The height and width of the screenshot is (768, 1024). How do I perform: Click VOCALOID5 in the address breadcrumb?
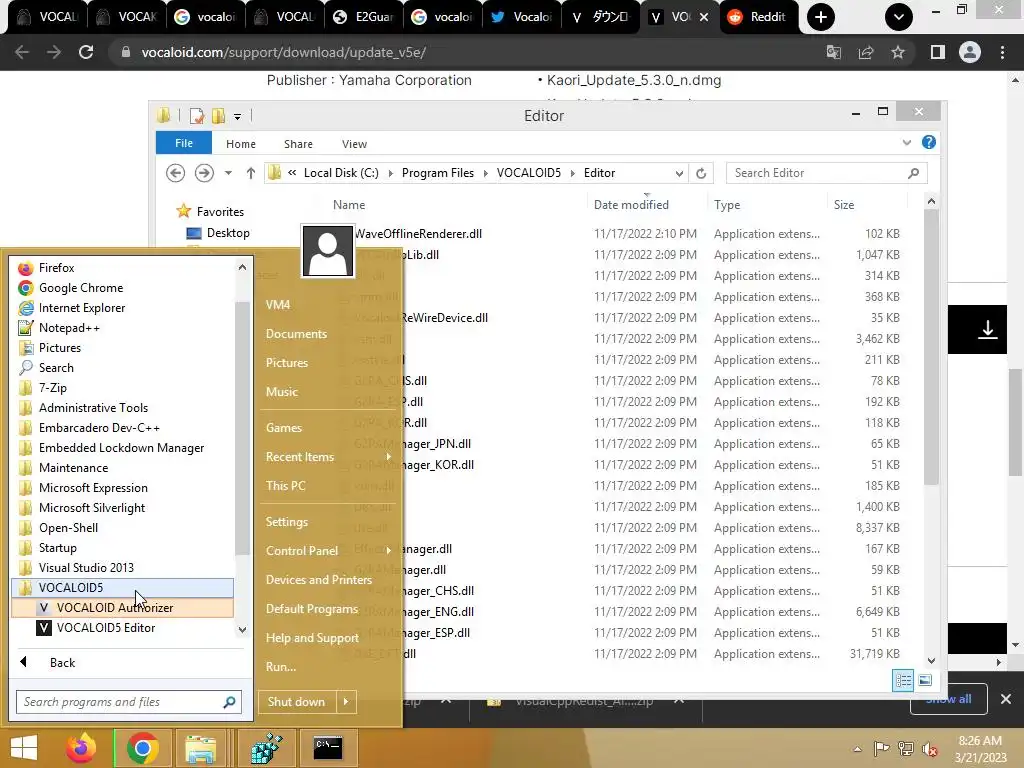528,173
